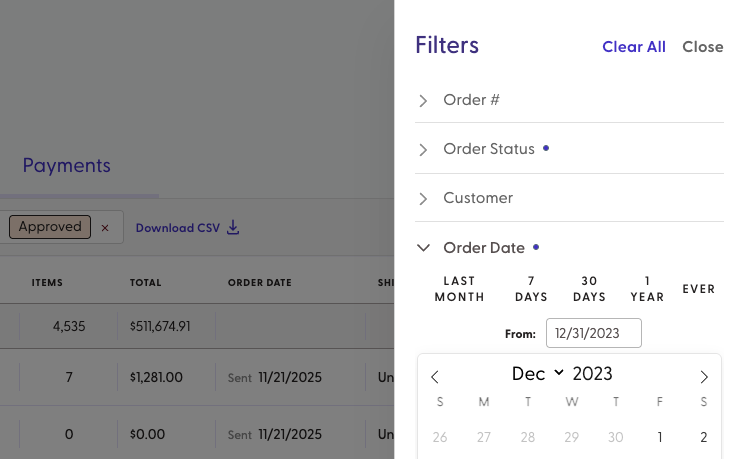Expand the Order Status filter section

489,149
